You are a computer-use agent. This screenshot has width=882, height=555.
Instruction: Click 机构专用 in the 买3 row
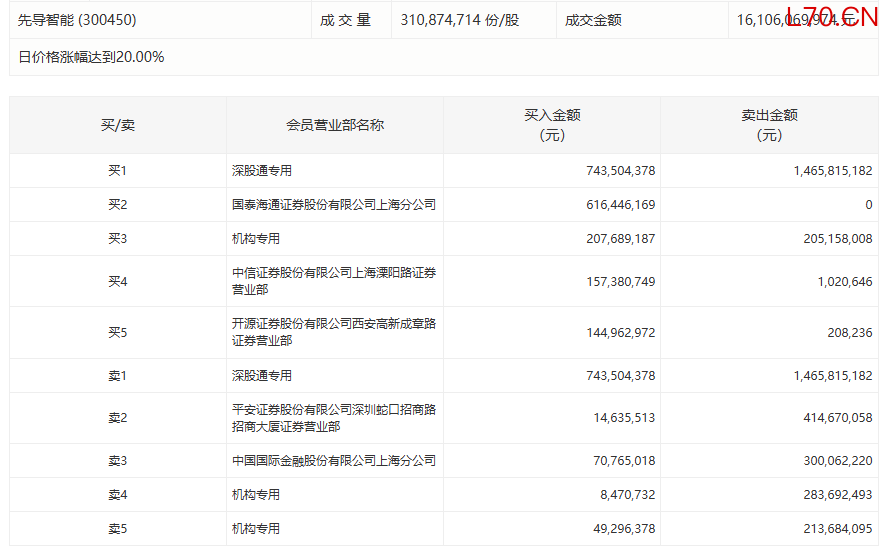pos(256,239)
